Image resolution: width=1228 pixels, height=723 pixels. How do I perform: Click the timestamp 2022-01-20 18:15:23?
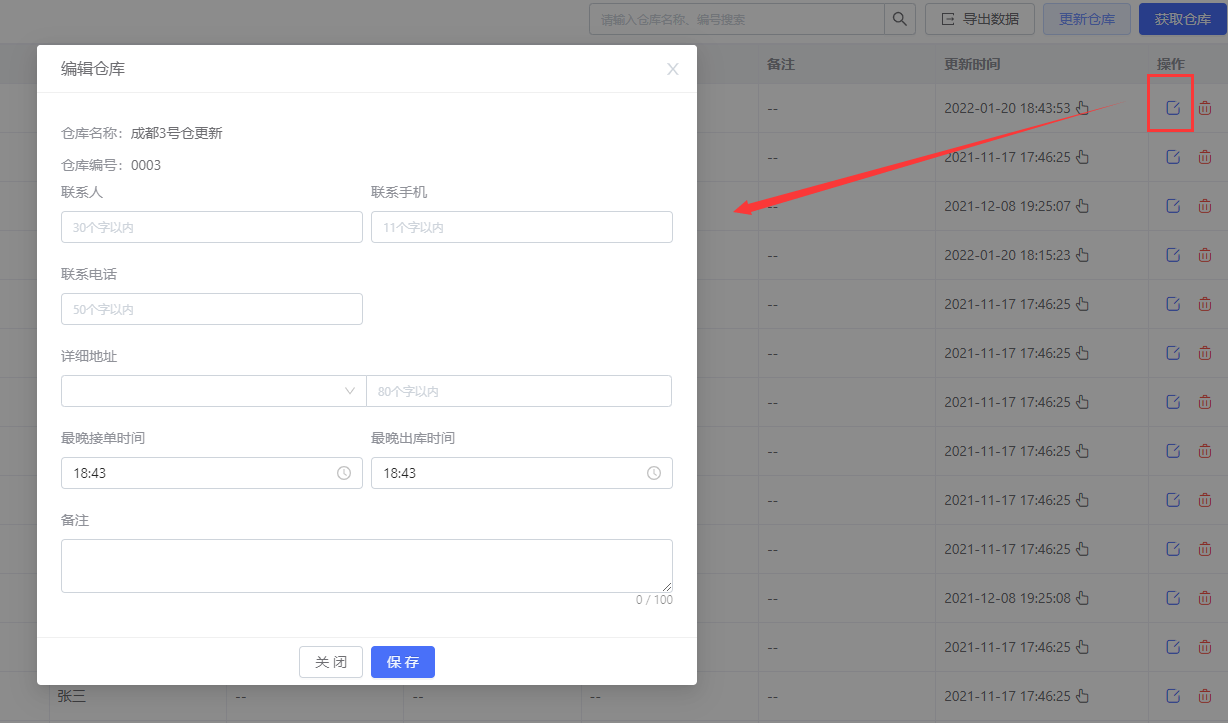click(x=1007, y=255)
